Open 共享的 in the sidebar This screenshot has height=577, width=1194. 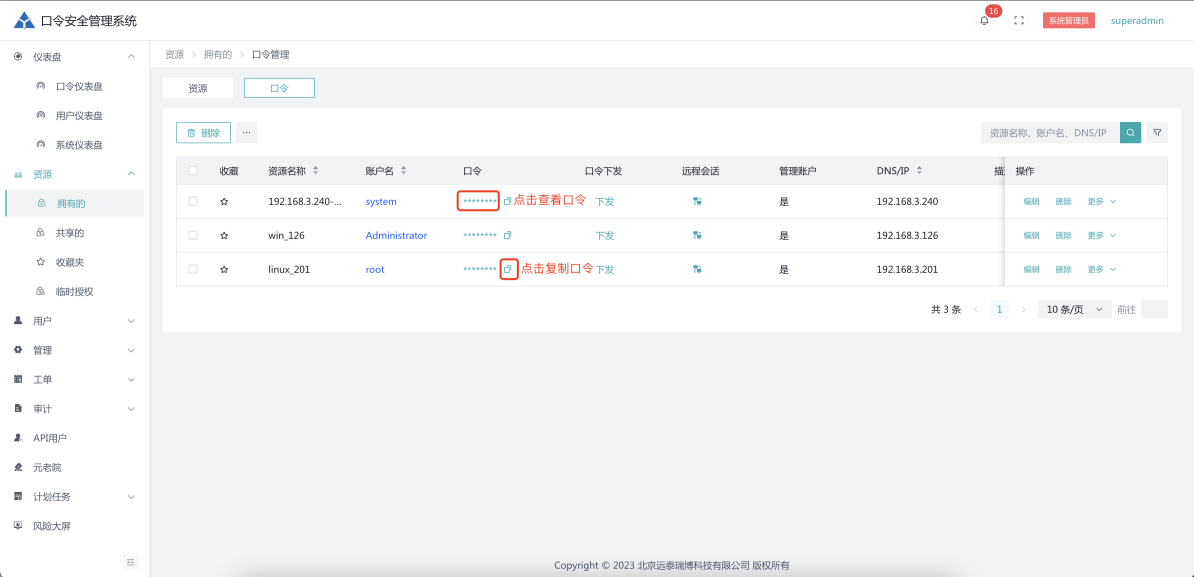tap(70, 233)
